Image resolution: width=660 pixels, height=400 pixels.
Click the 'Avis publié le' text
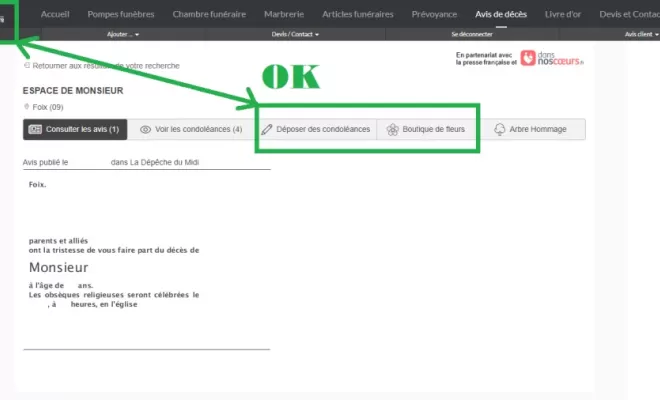click(x=45, y=162)
